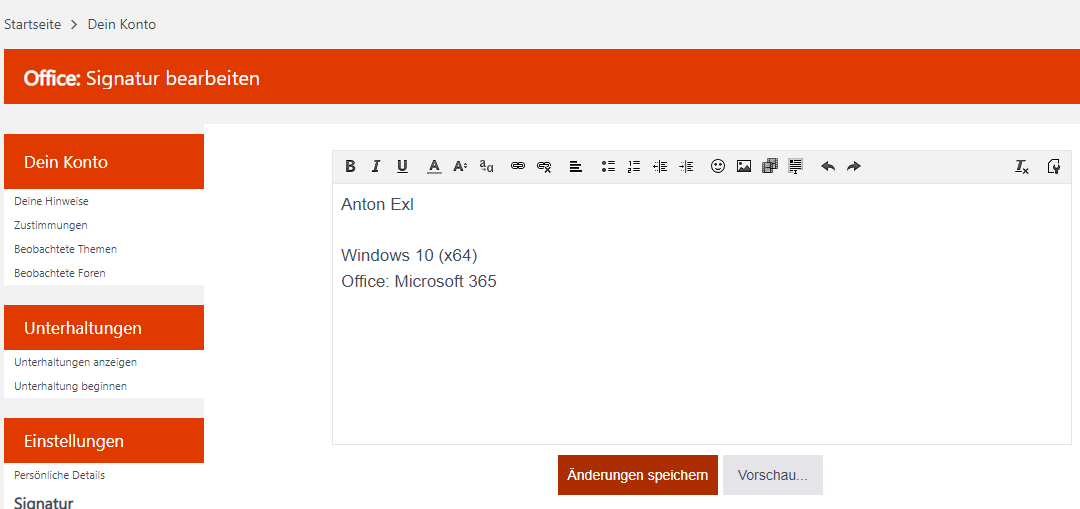
Task: Open Zustimmungen in sidebar
Action: pos(51,225)
